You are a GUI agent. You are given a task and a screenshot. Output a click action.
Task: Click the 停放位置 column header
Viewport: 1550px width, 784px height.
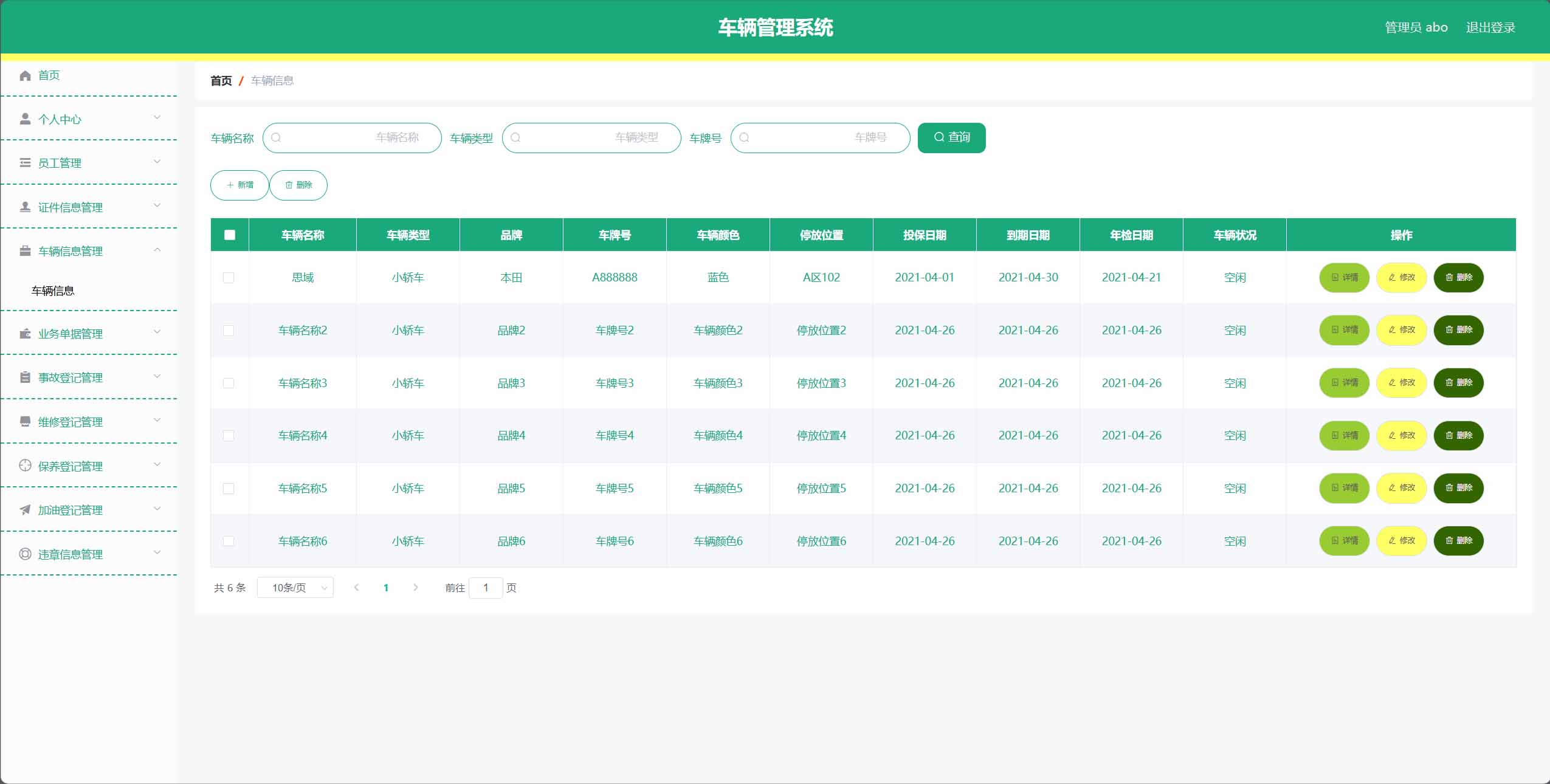821,235
